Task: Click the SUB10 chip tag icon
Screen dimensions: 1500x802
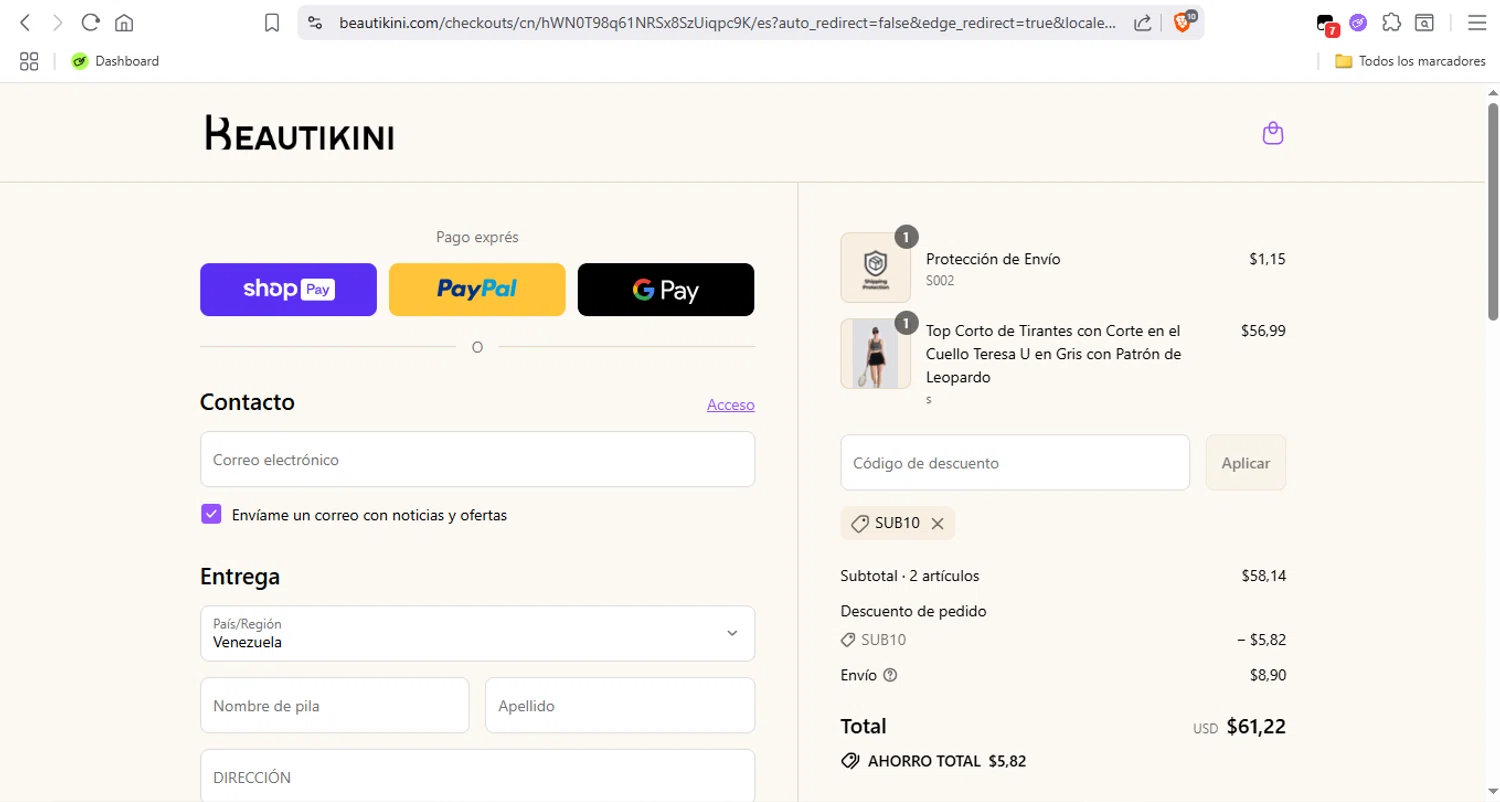Action: pyautogui.click(x=859, y=523)
